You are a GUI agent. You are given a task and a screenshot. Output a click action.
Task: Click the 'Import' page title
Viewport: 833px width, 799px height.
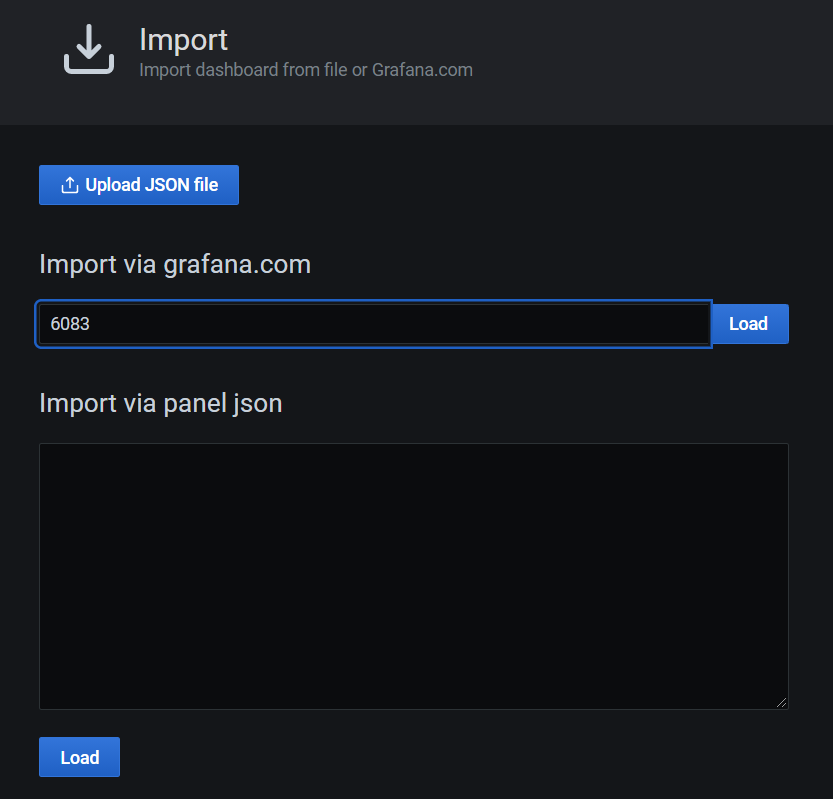click(x=183, y=40)
